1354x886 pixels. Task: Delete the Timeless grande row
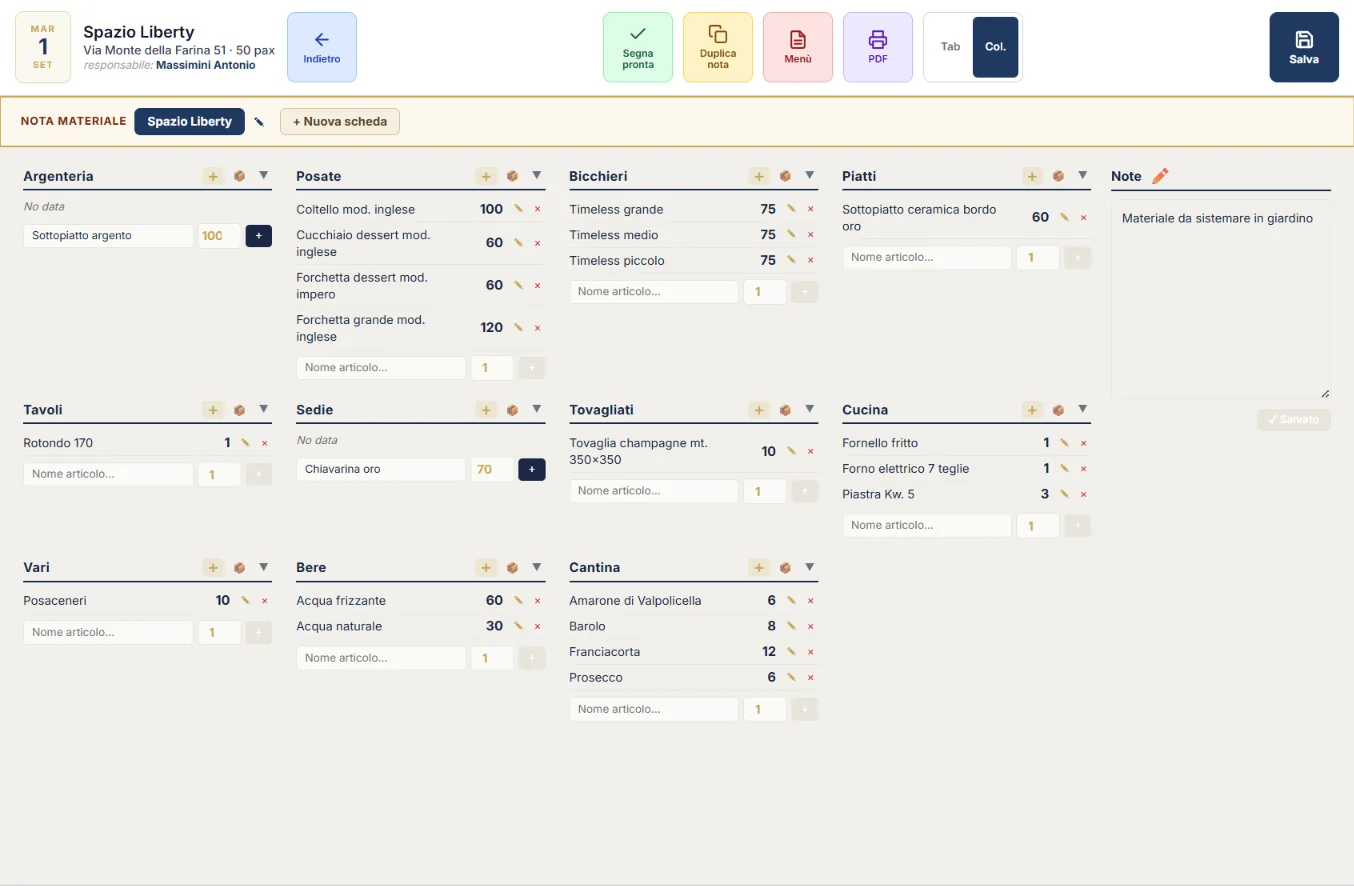(810, 209)
